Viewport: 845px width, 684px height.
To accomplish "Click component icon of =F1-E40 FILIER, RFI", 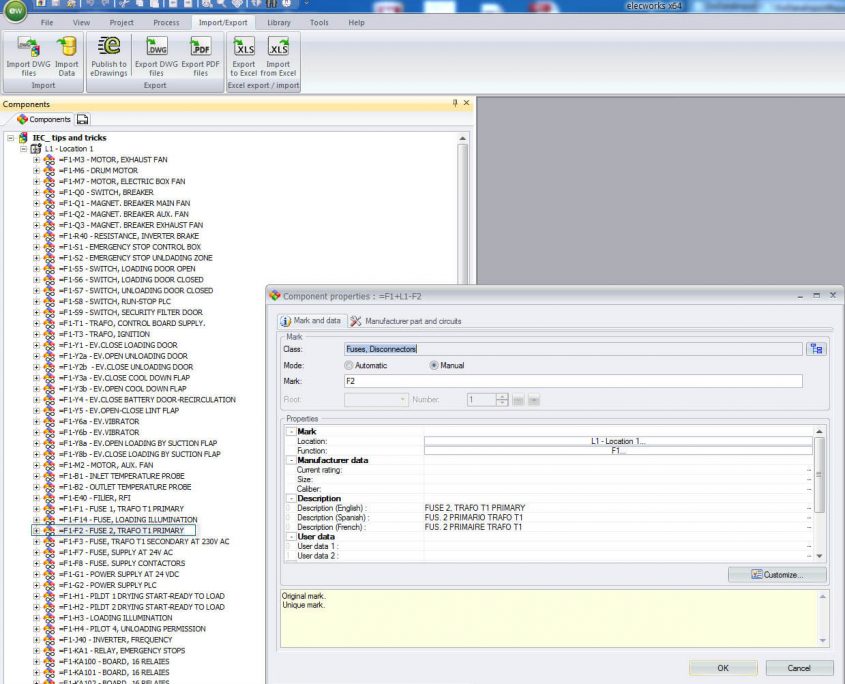I will [49, 498].
